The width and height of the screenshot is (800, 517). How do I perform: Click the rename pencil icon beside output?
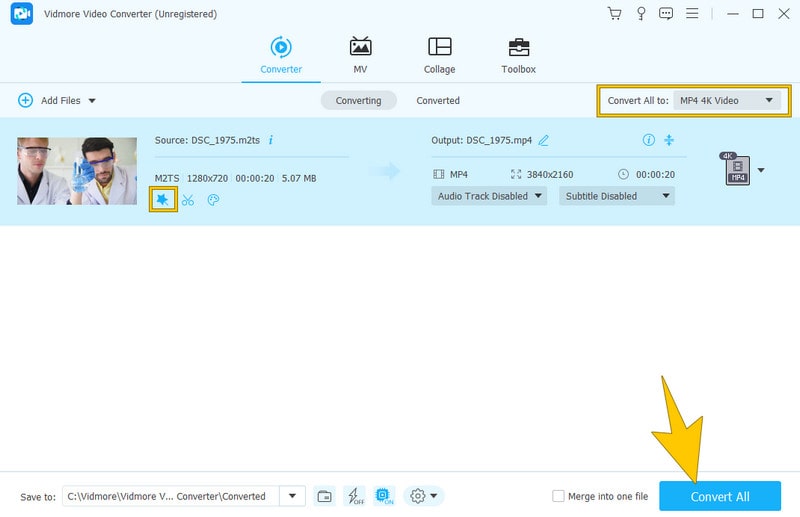544,140
